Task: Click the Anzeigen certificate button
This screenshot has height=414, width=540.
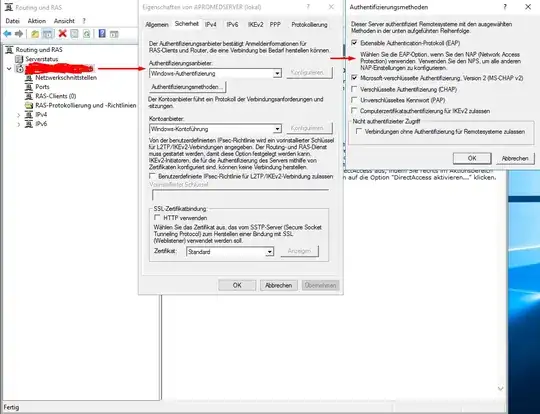Action: coord(299,251)
